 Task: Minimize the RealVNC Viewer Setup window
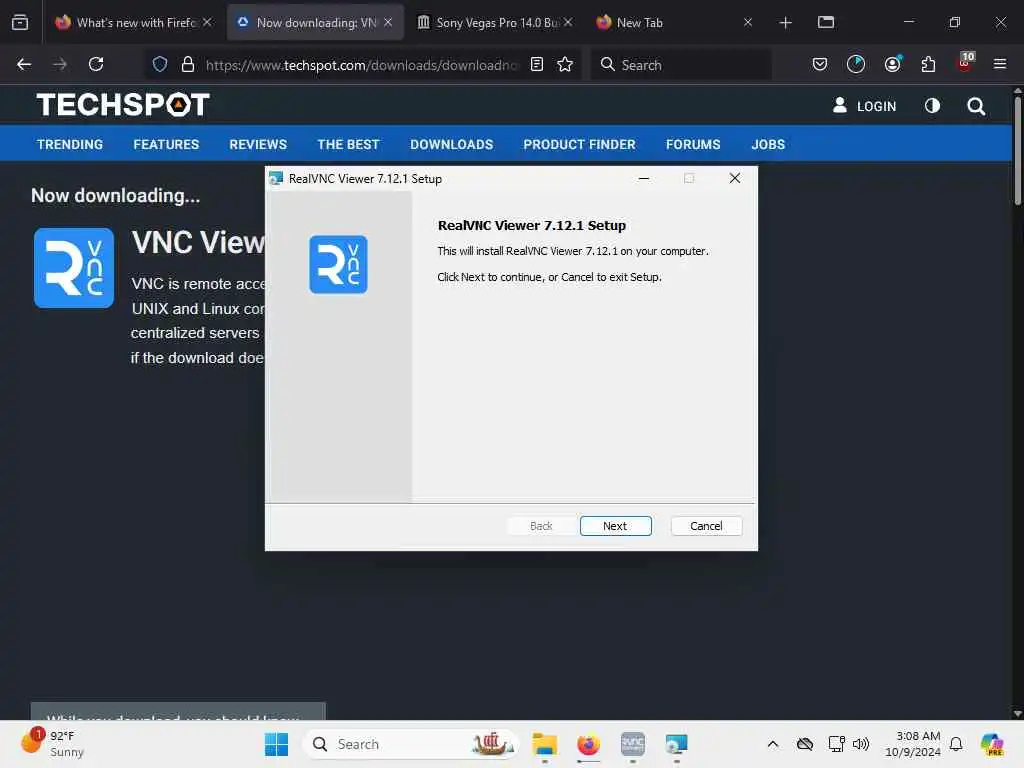click(x=643, y=178)
